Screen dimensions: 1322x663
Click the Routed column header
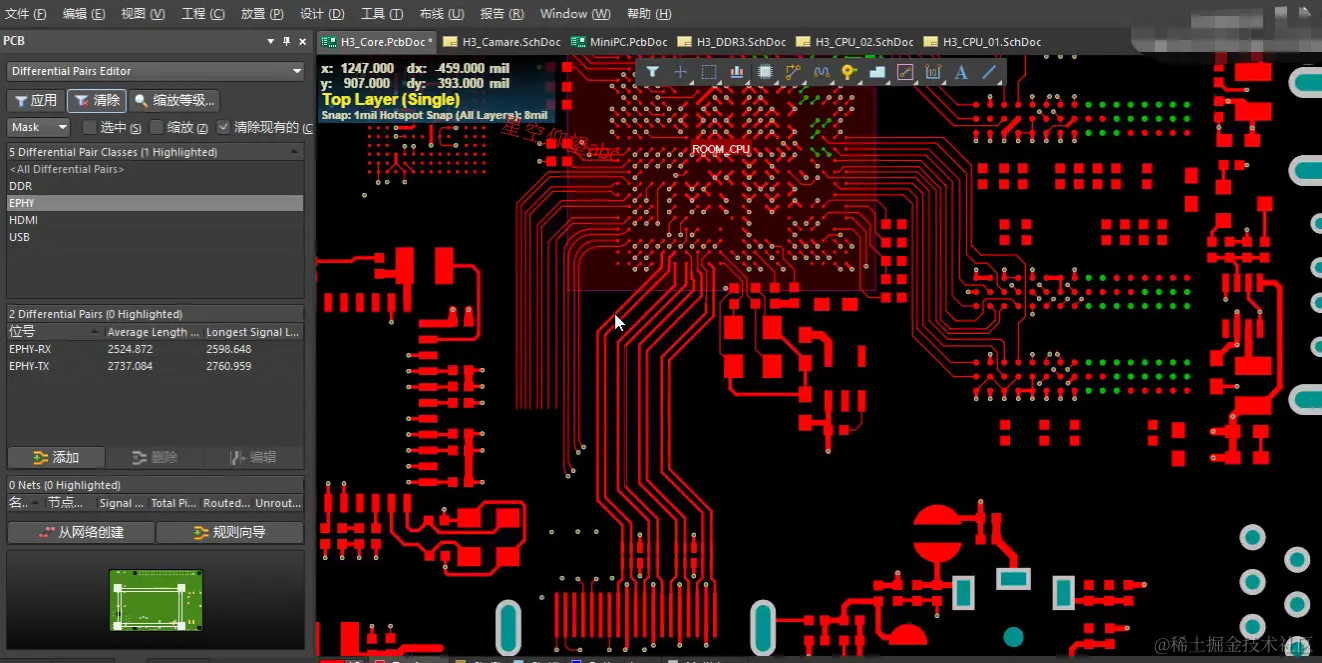coord(227,503)
